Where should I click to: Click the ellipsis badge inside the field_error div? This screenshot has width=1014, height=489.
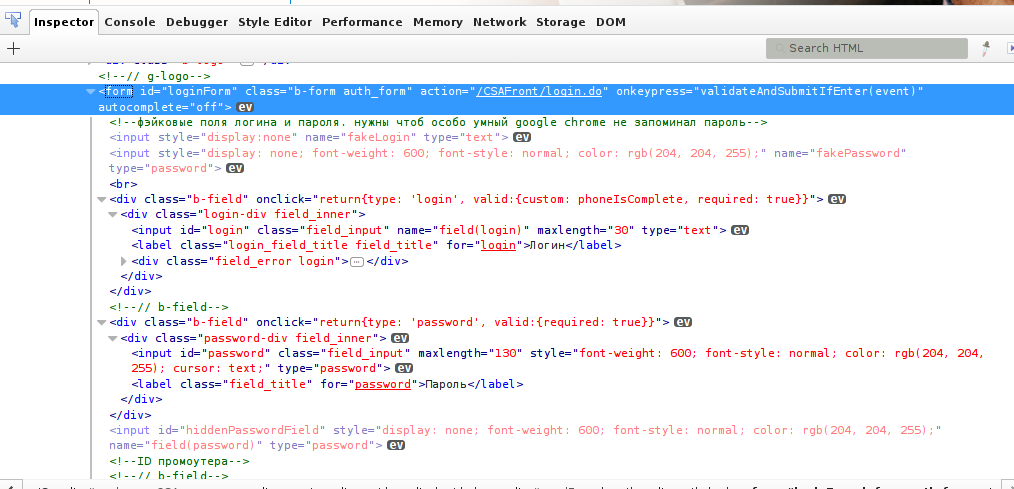tap(355, 261)
